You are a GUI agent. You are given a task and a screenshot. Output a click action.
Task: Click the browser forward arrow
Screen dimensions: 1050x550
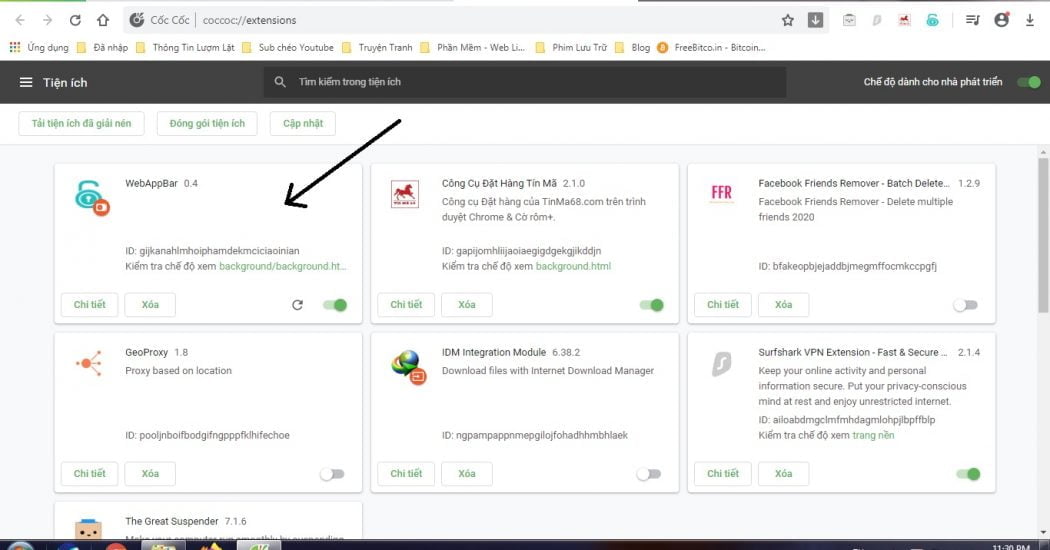pyautogui.click(x=48, y=20)
